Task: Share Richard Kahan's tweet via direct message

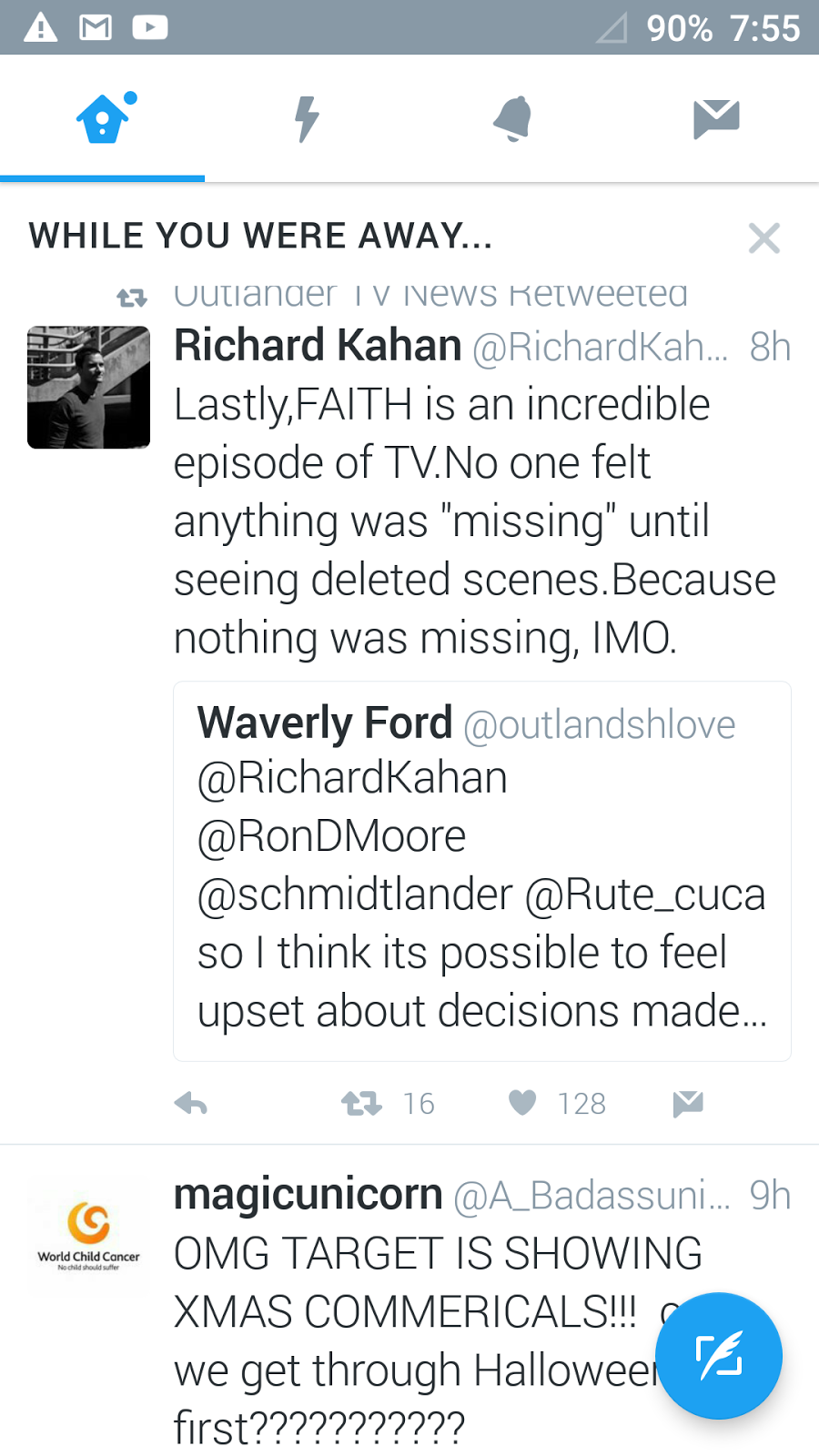Action: click(688, 1104)
